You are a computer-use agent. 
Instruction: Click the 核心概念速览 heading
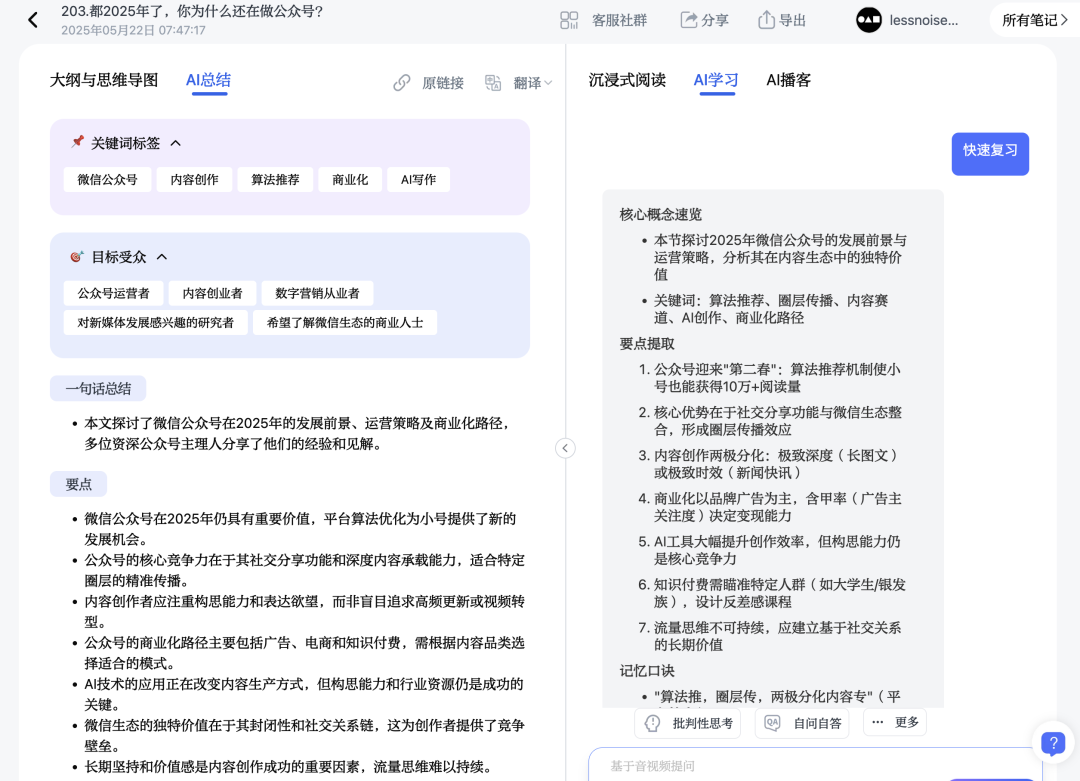(661, 214)
